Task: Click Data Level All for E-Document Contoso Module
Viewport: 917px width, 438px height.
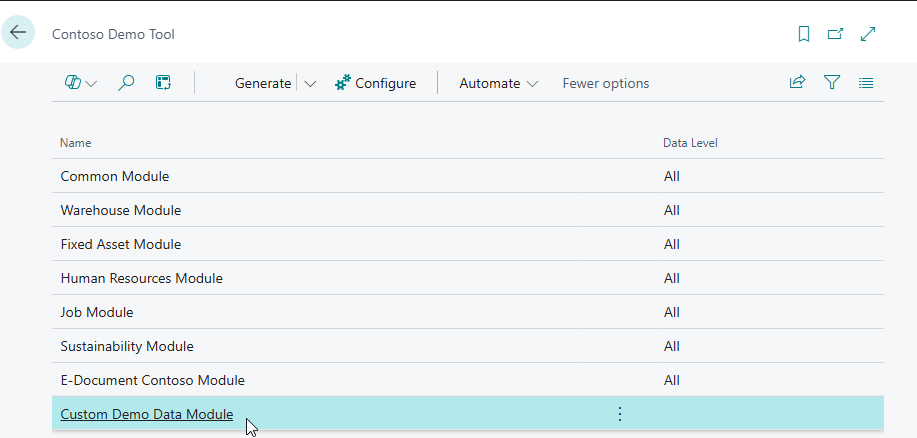Action: pyautogui.click(x=671, y=380)
